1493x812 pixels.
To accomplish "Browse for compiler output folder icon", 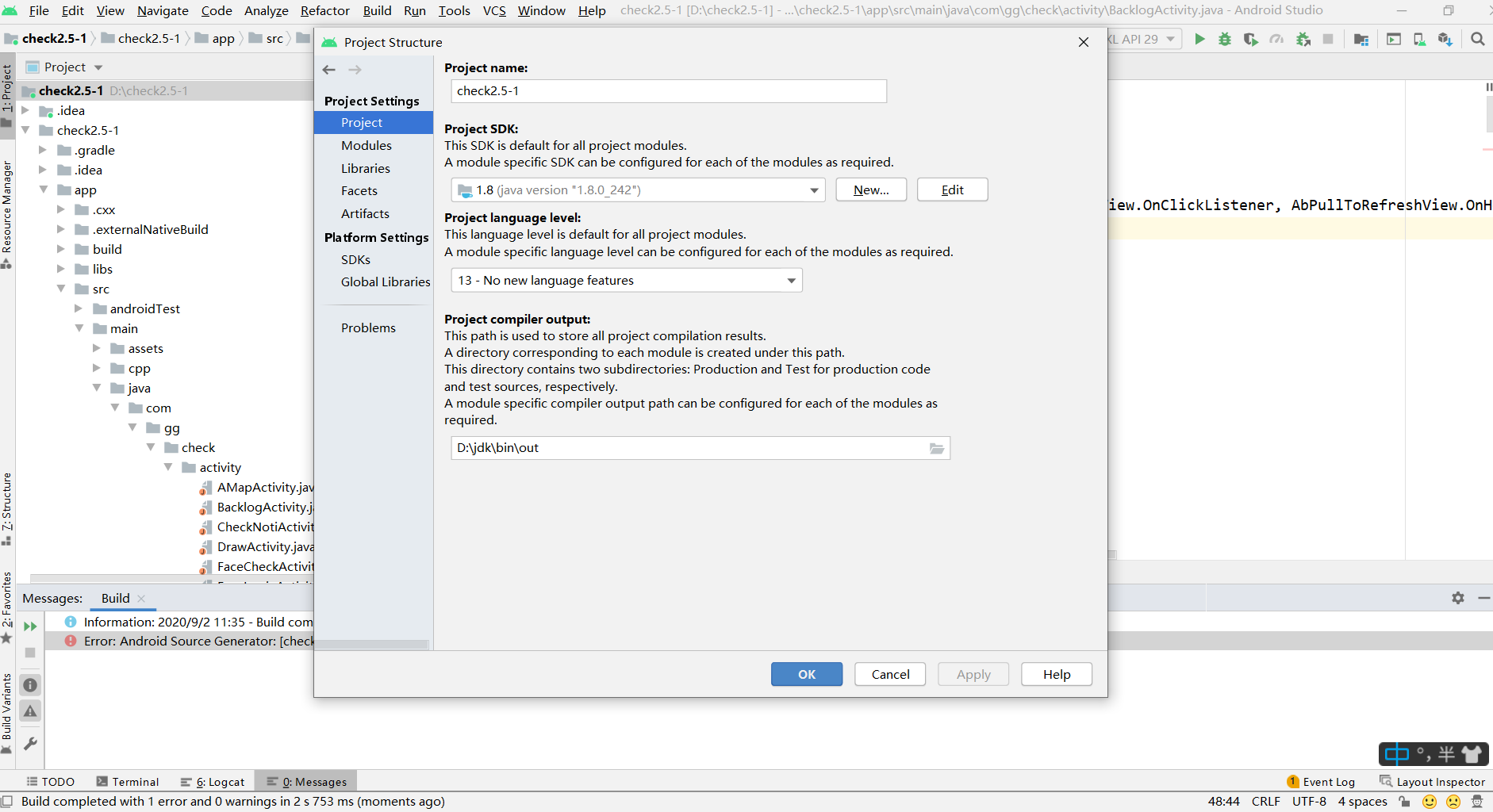I will coord(937,448).
